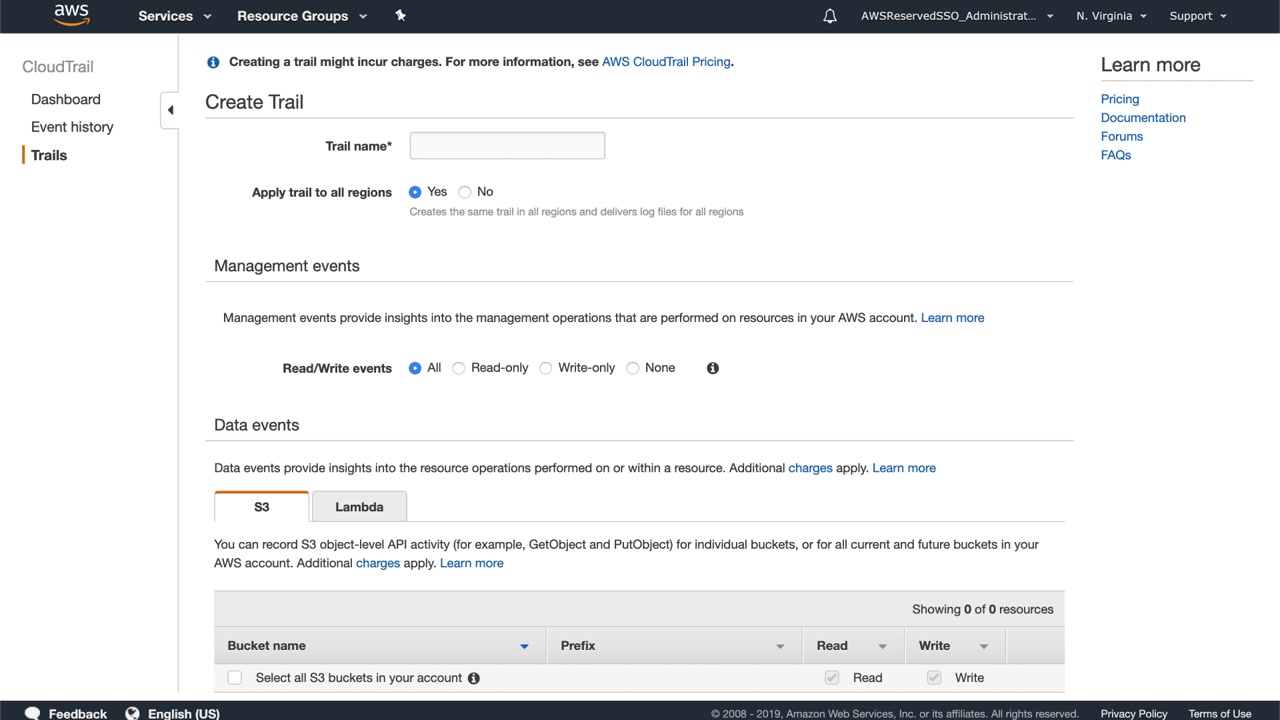1280x720 pixels.
Task: Click the Trail name text field
Action: [507, 146]
